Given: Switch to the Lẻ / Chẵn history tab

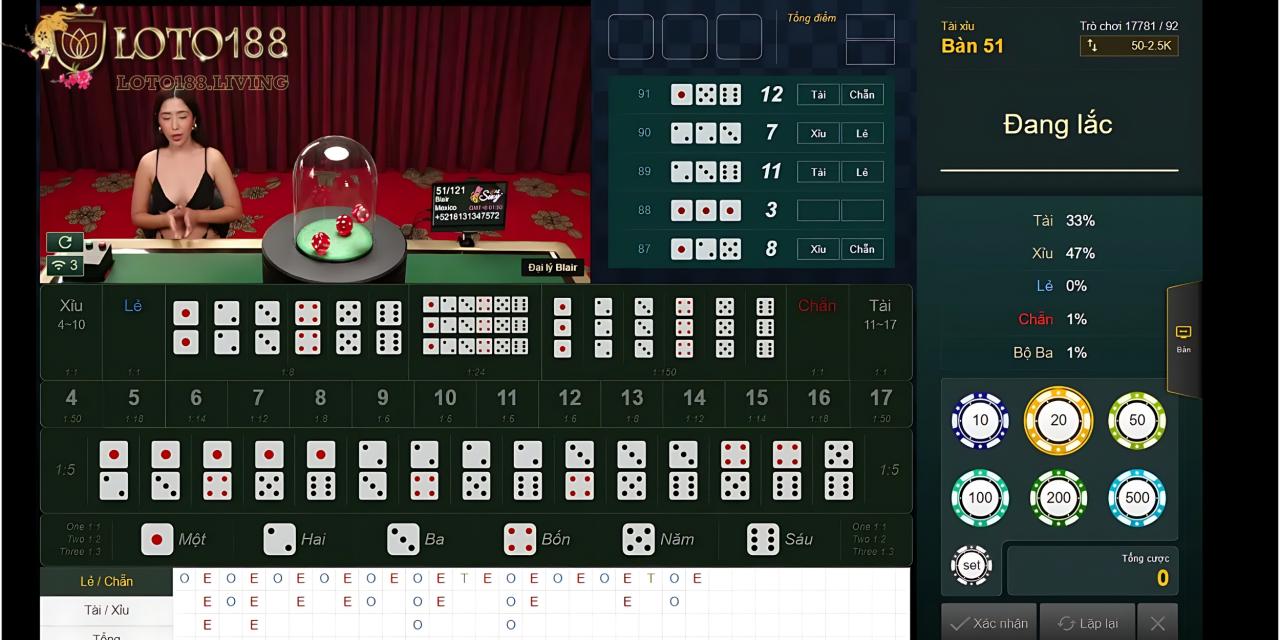Looking at the screenshot, I should pyautogui.click(x=106, y=581).
